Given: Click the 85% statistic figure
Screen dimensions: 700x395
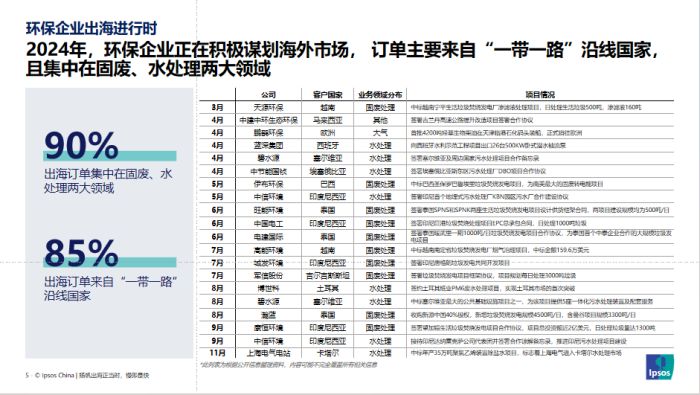Looking at the screenshot, I should [x=81, y=252].
